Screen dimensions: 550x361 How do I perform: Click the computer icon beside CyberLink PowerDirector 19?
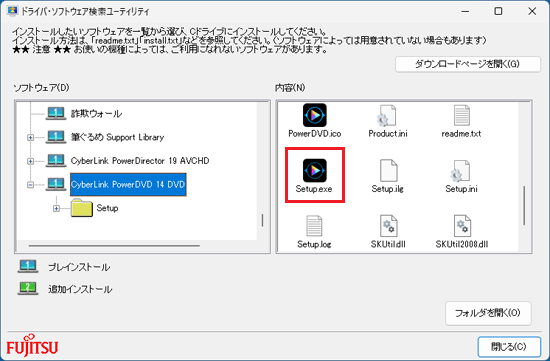click(56, 161)
